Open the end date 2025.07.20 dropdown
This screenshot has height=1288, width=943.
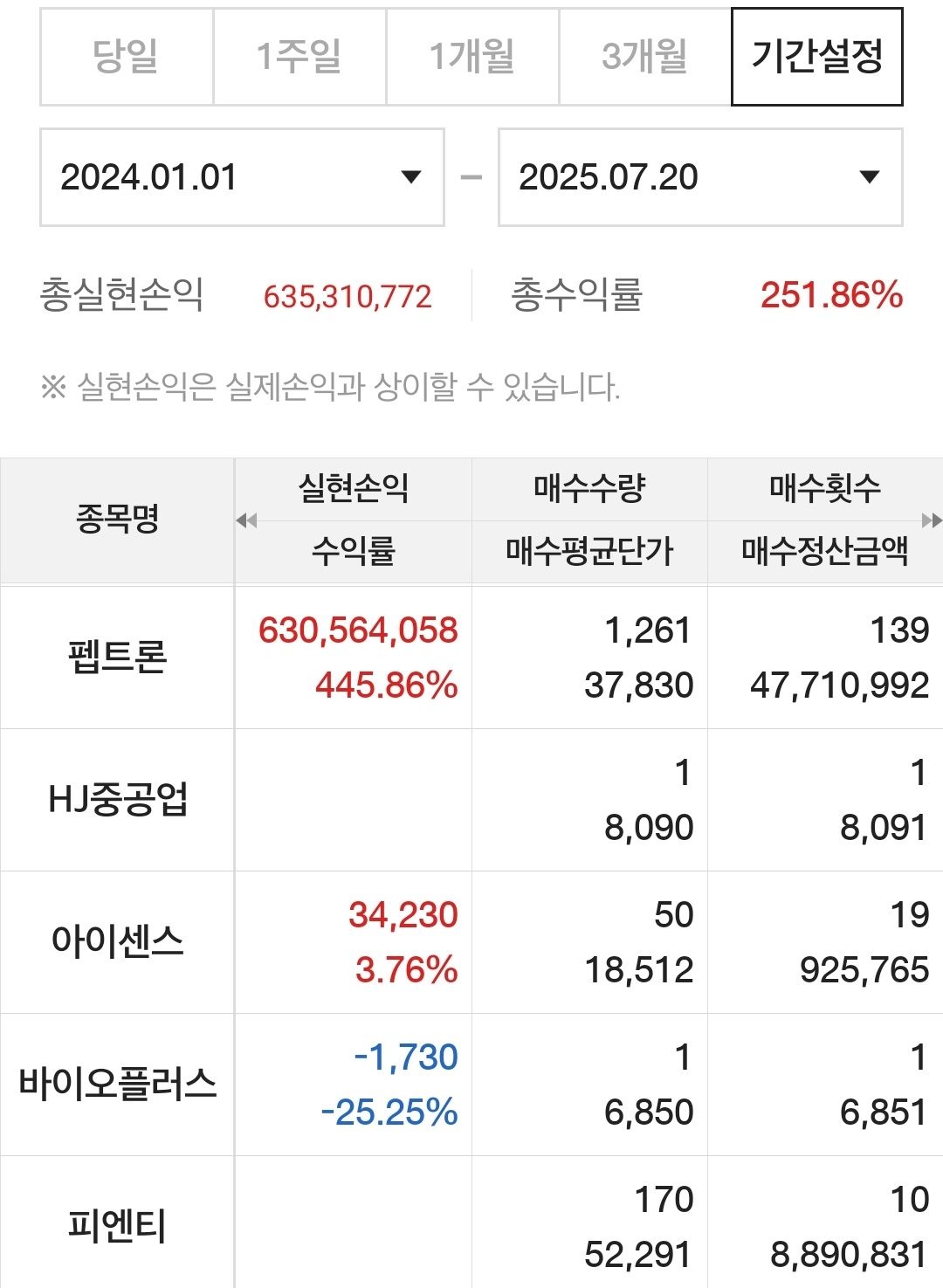[700, 177]
